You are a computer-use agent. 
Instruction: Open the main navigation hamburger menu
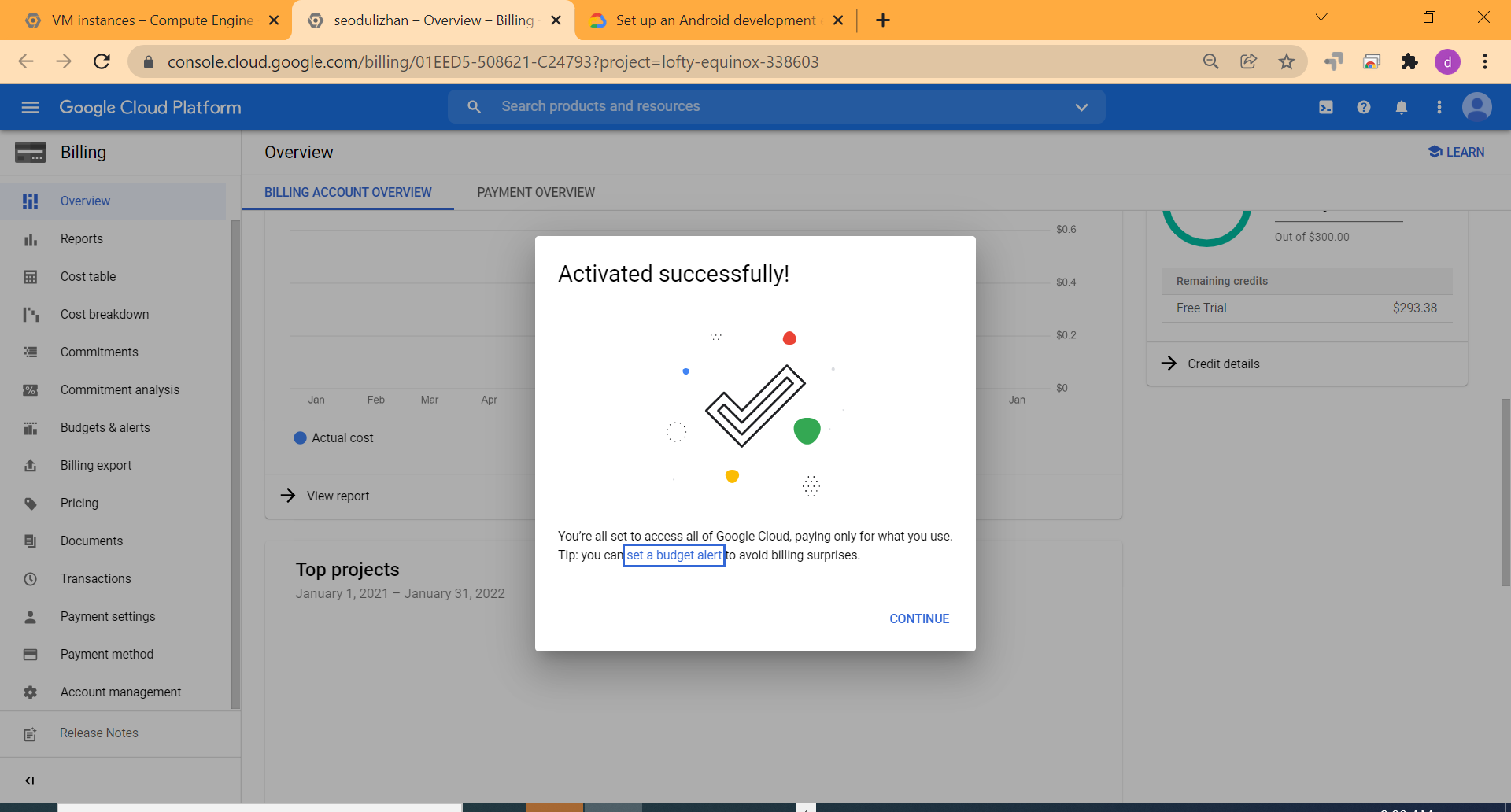30,107
